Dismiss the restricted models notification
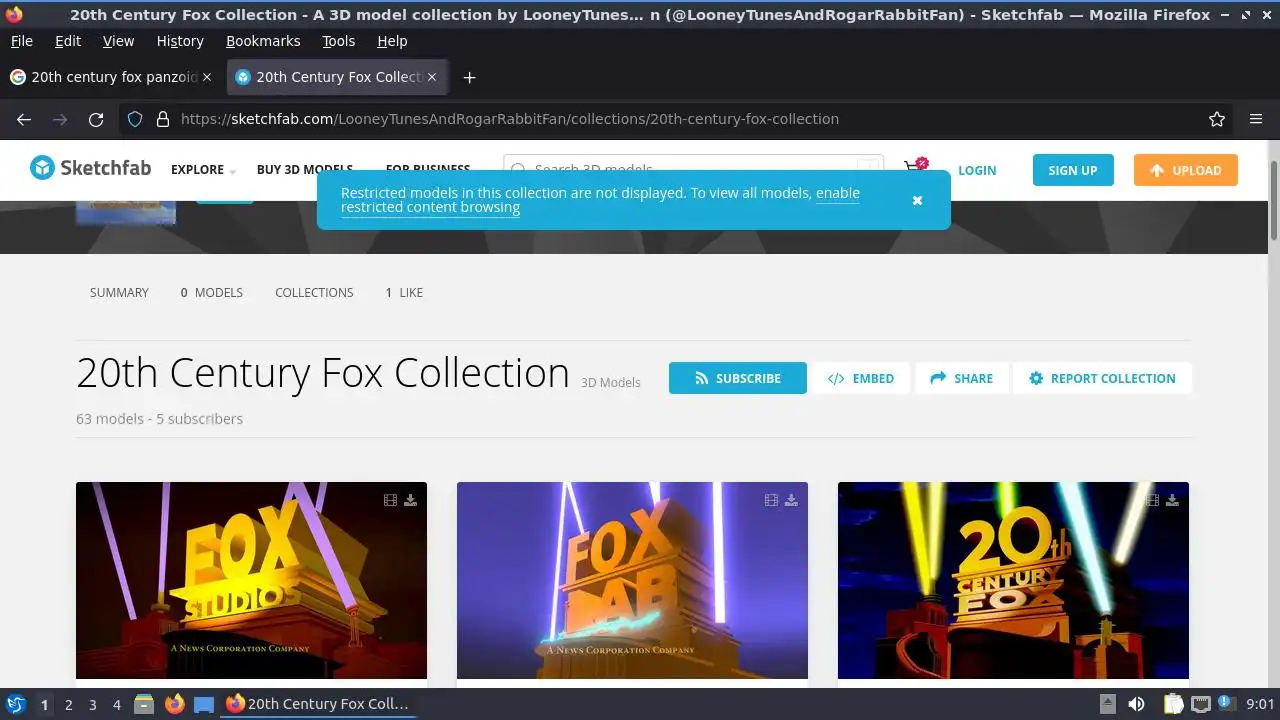This screenshot has width=1280, height=720. click(x=917, y=200)
